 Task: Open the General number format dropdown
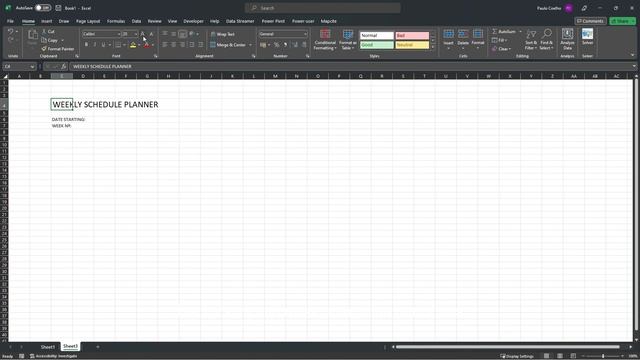[x=305, y=34]
